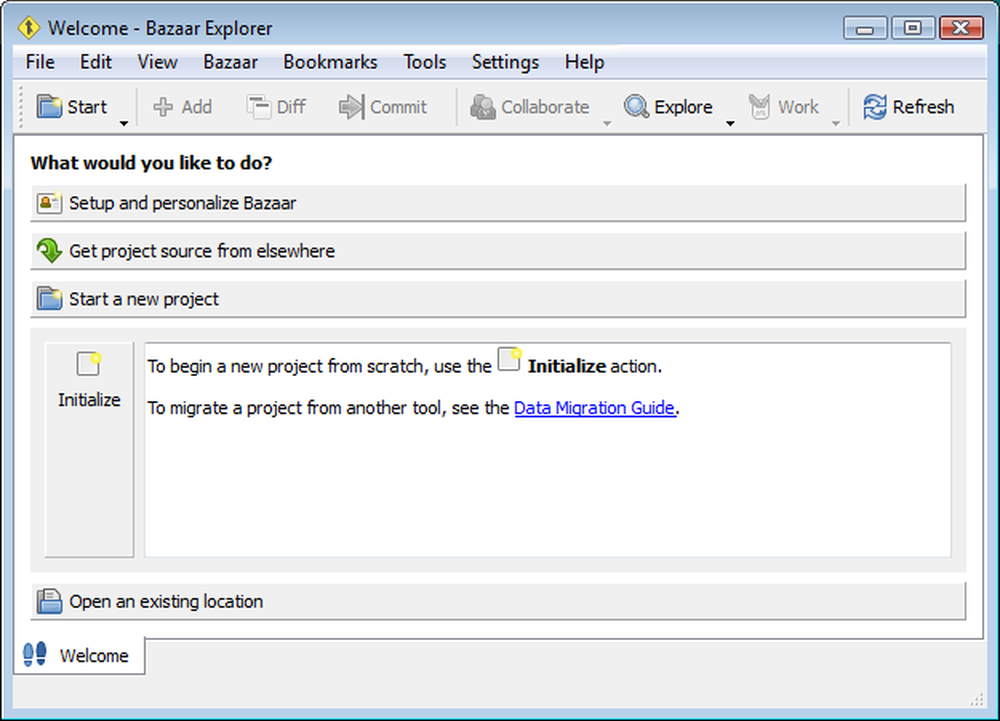Image resolution: width=1000 pixels, height=721 pixels.
Task: Open the Work dropdown arrow
Action: tap(835, 123)
